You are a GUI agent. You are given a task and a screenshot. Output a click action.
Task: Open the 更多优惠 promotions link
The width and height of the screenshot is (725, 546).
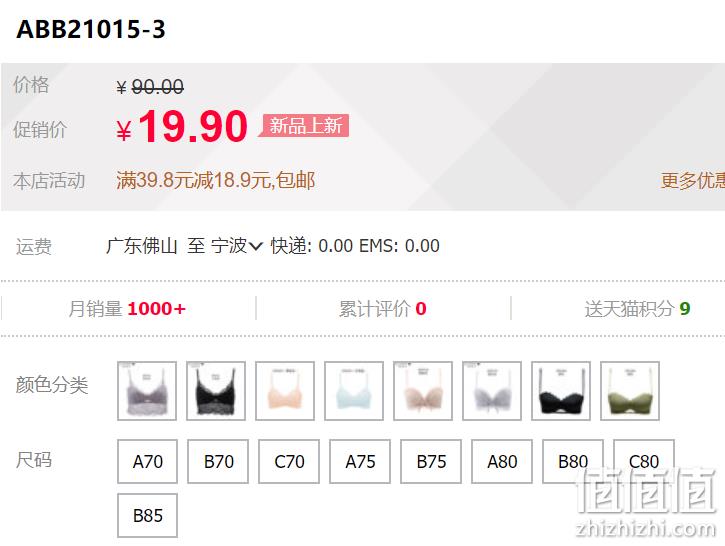point(693,180)
